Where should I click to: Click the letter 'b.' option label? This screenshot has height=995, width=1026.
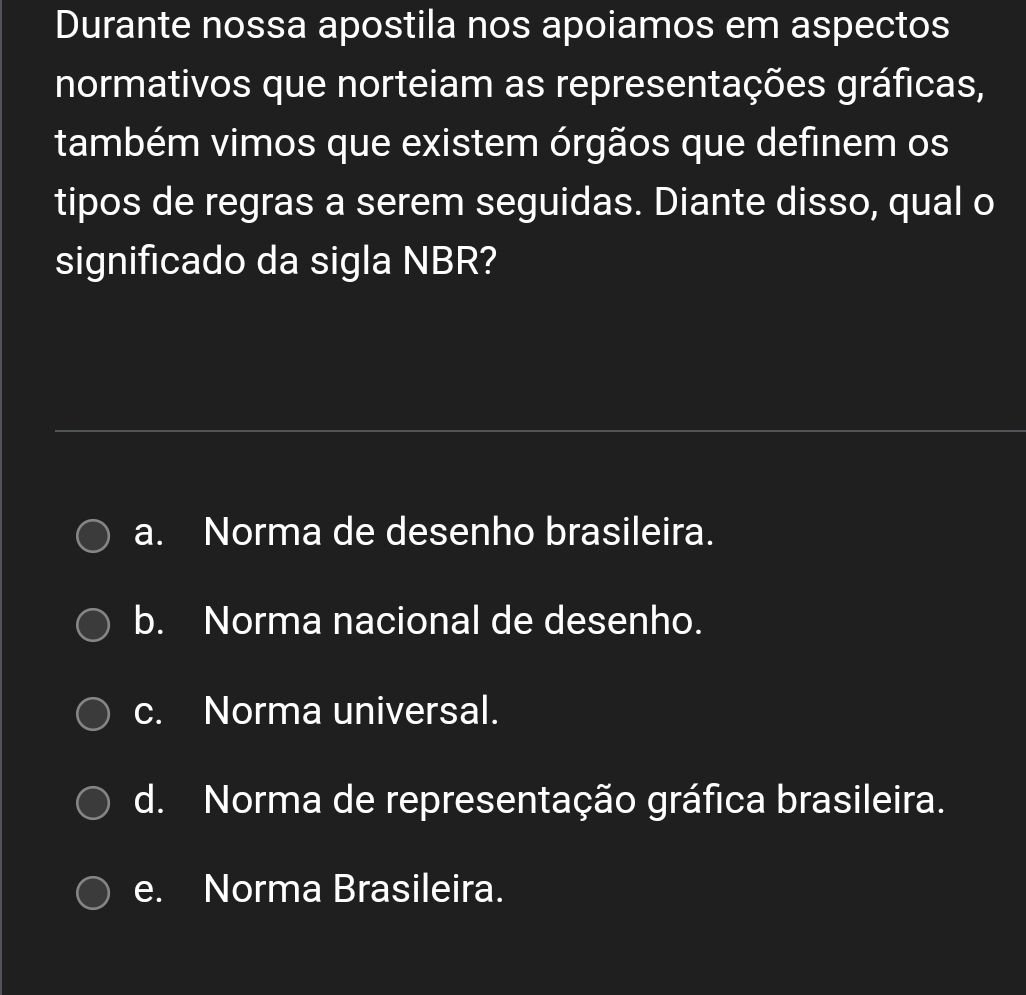coord(148,622)
